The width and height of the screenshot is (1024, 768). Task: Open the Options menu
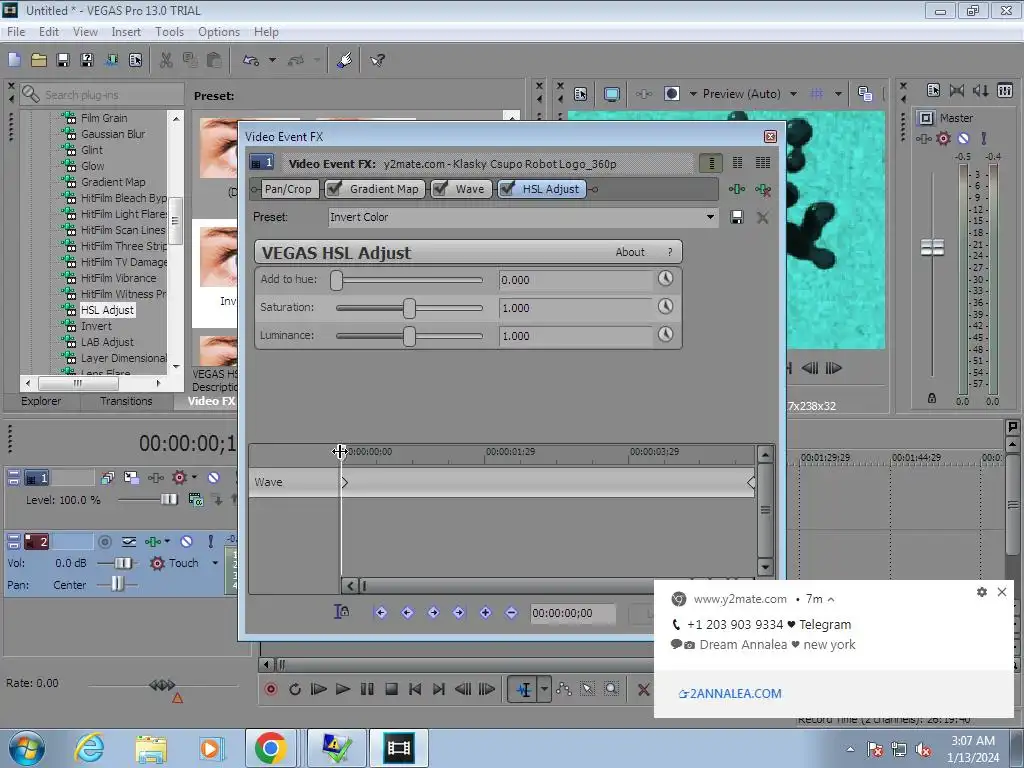pos(219,31)
